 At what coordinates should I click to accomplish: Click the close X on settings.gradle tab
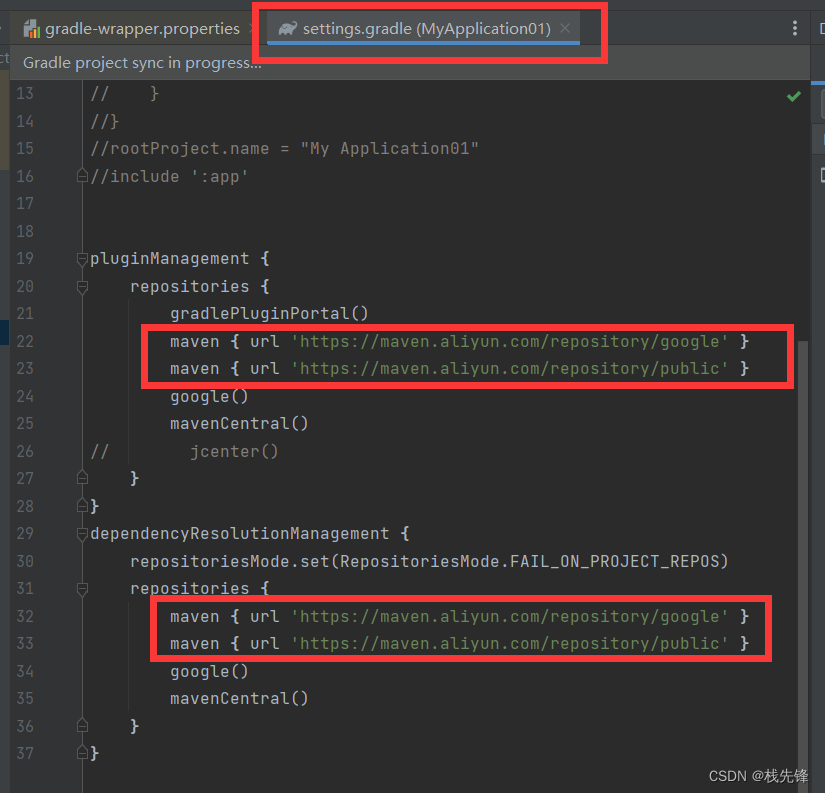pos(565,28)
